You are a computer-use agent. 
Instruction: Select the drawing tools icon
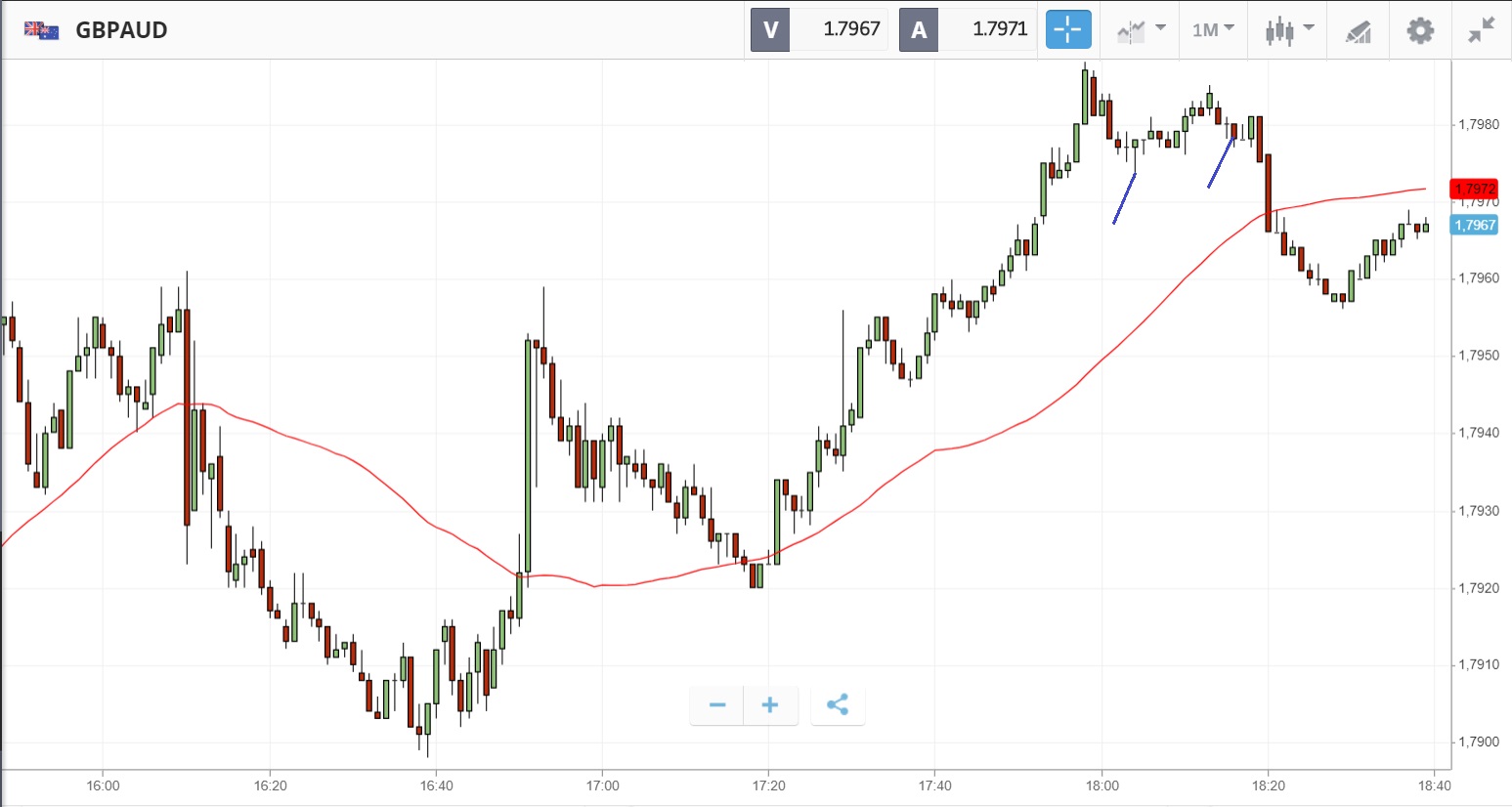coord(1358,31)
